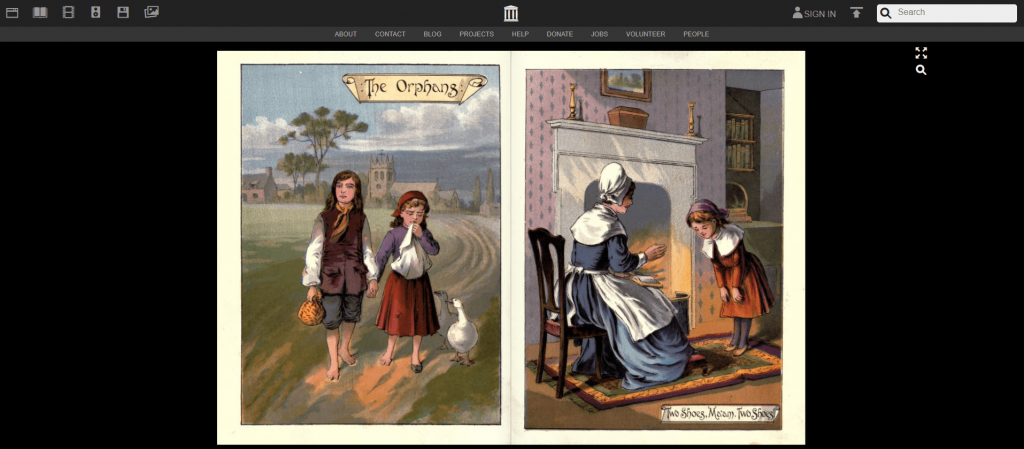
Task: Go to Internet Archive home logo
Action: tap(511, 13)
